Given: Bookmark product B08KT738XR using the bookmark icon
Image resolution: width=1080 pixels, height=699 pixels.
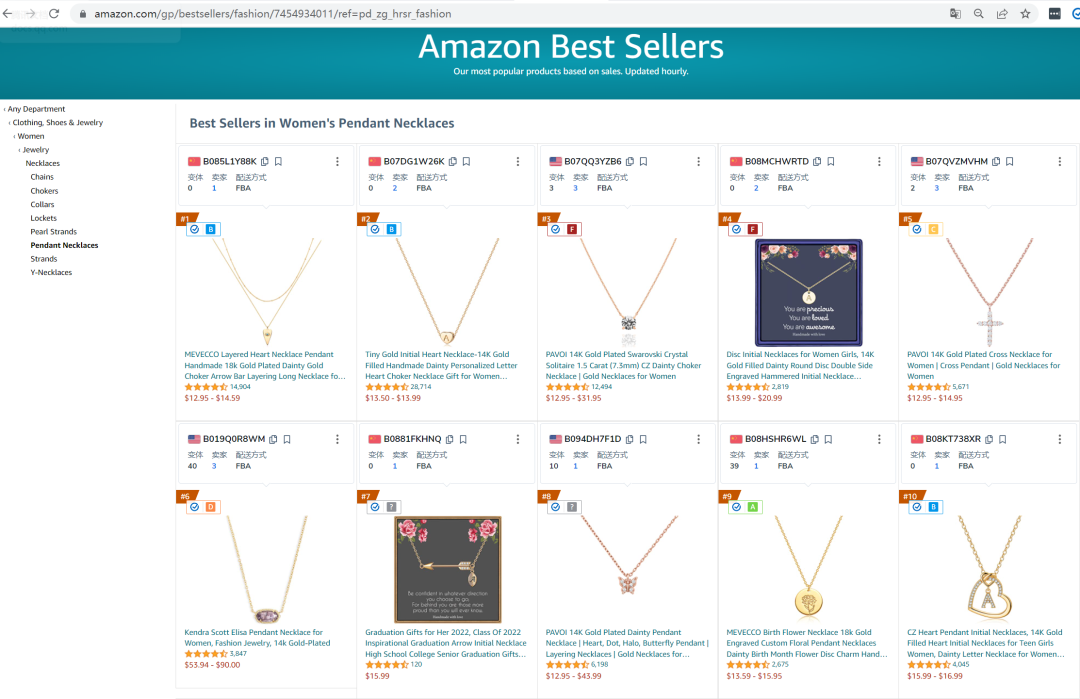Looking at the screenshot, I should pos(1002,439).
